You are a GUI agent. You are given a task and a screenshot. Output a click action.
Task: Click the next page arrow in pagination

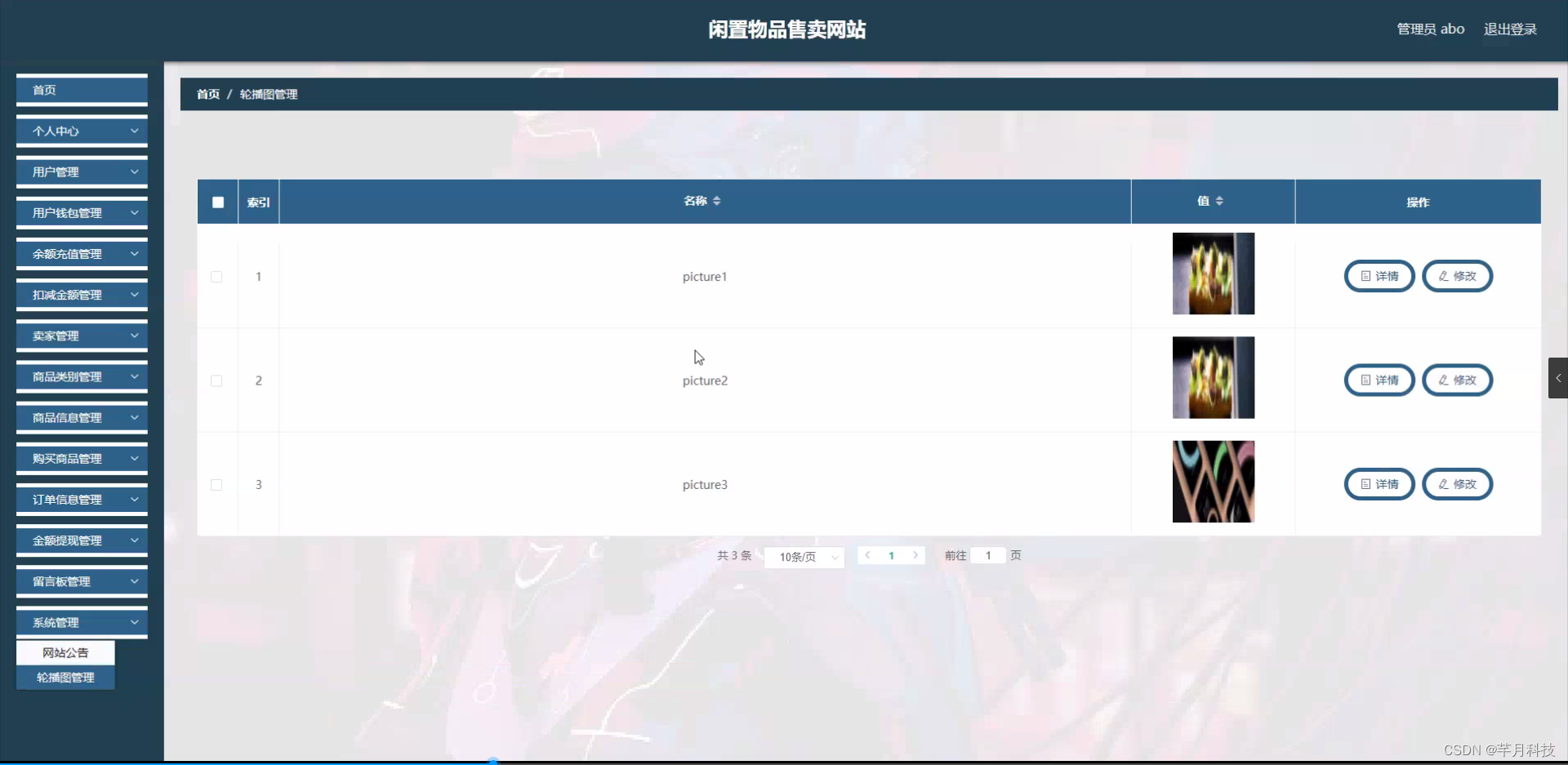tap(915, 555)
